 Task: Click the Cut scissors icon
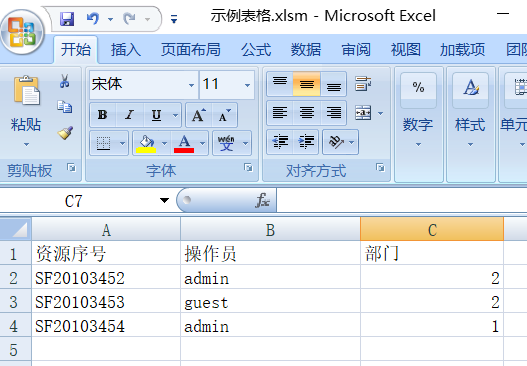[65, 81]
